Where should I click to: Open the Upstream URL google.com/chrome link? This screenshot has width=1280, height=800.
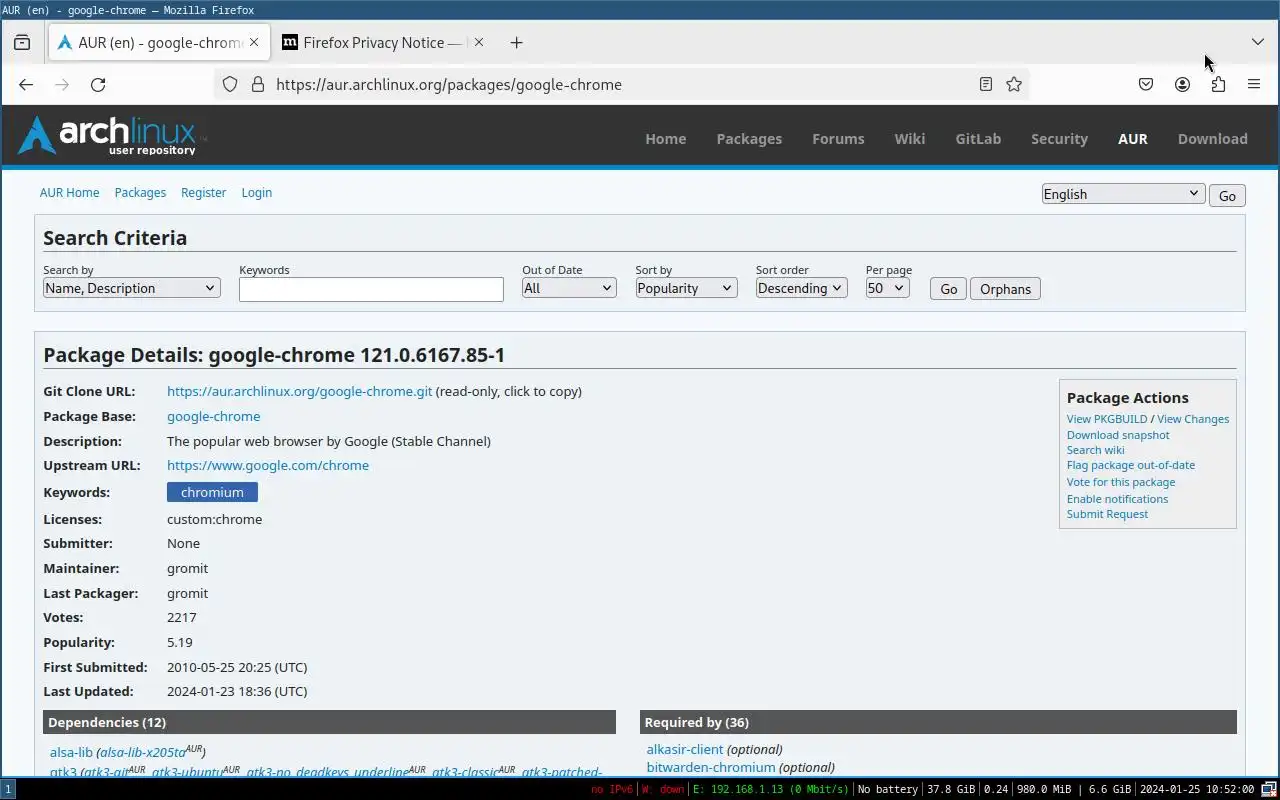[x=268, y=465]
